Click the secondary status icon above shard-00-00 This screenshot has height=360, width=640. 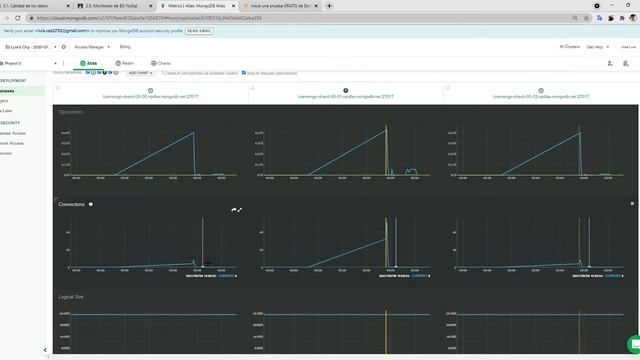pyautogui.click(x=150, y=91)
